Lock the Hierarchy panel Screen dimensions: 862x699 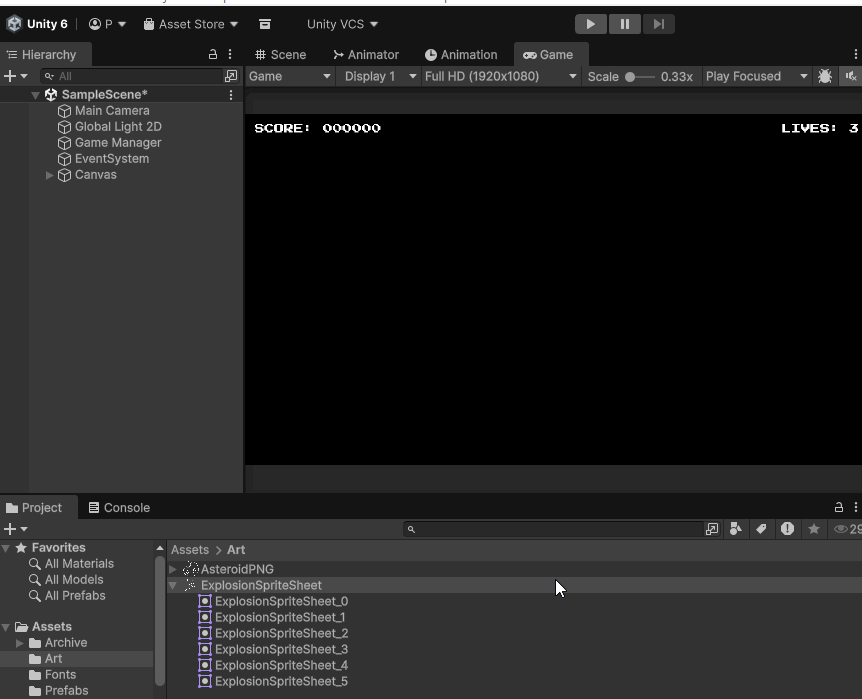[213, 54]
